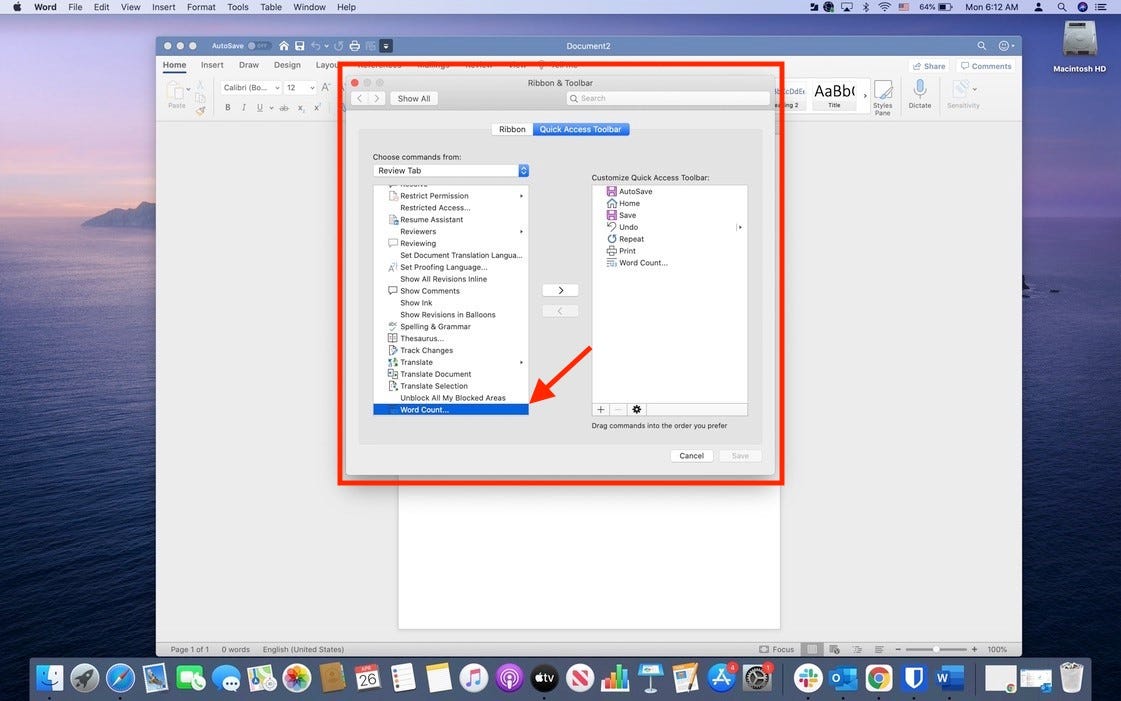The image size is (1121, 701).
Task: Select highlighted Word Count in the left list
Action: coord(450,409)
